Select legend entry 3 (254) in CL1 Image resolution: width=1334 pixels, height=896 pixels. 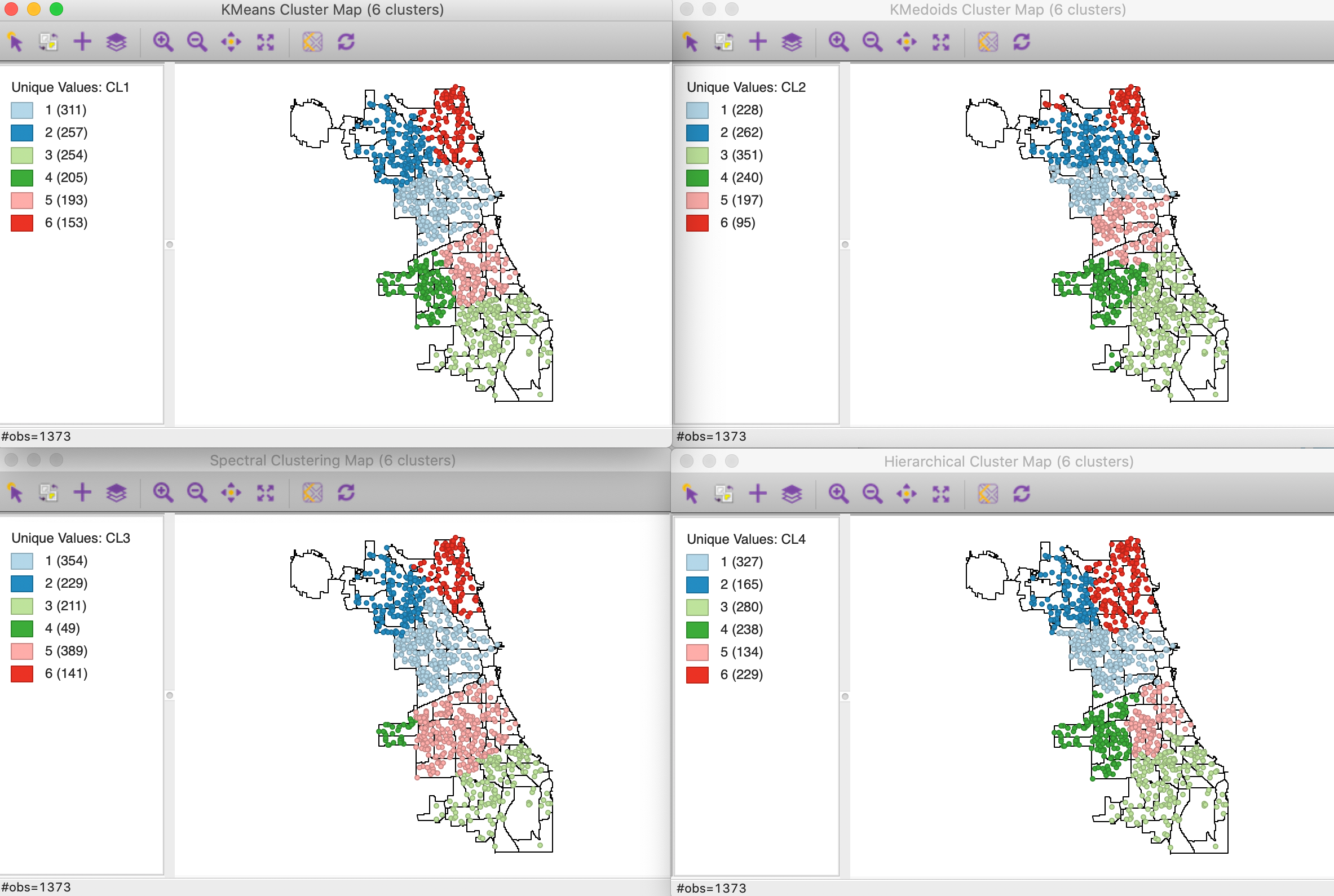(x=66, y=155)
